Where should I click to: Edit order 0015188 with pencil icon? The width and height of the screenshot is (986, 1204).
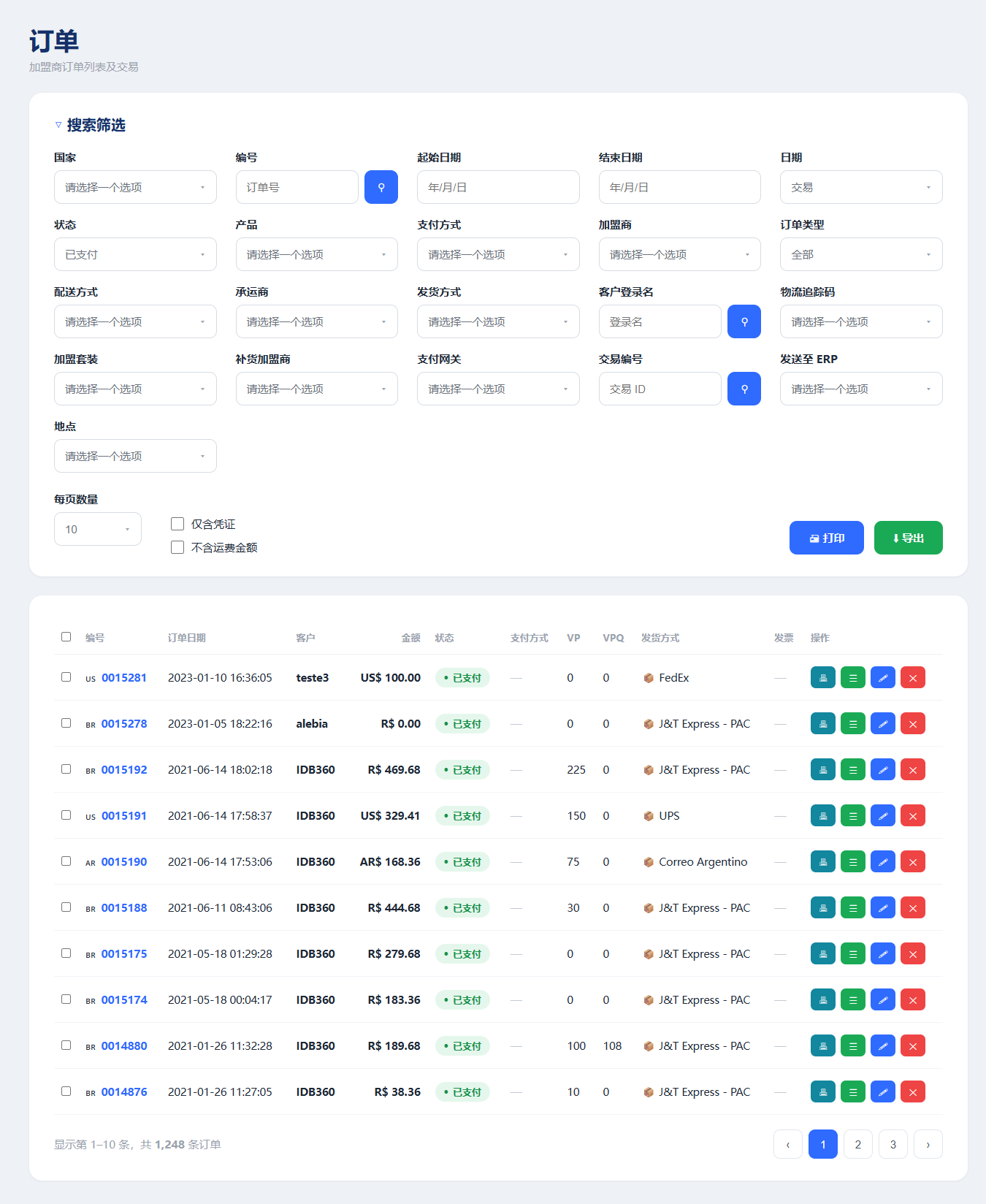(883, 907)
